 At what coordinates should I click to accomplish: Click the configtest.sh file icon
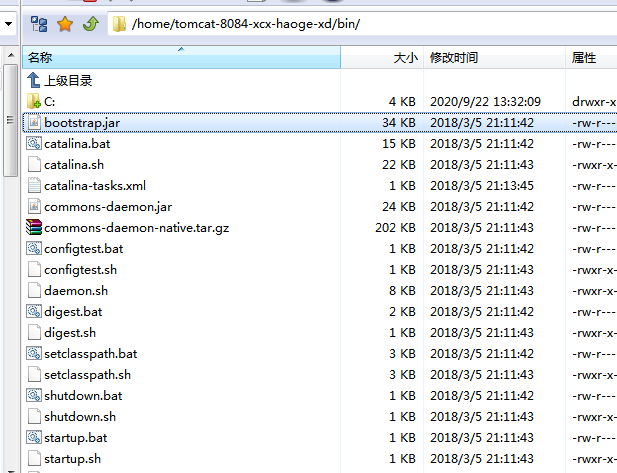34,270
